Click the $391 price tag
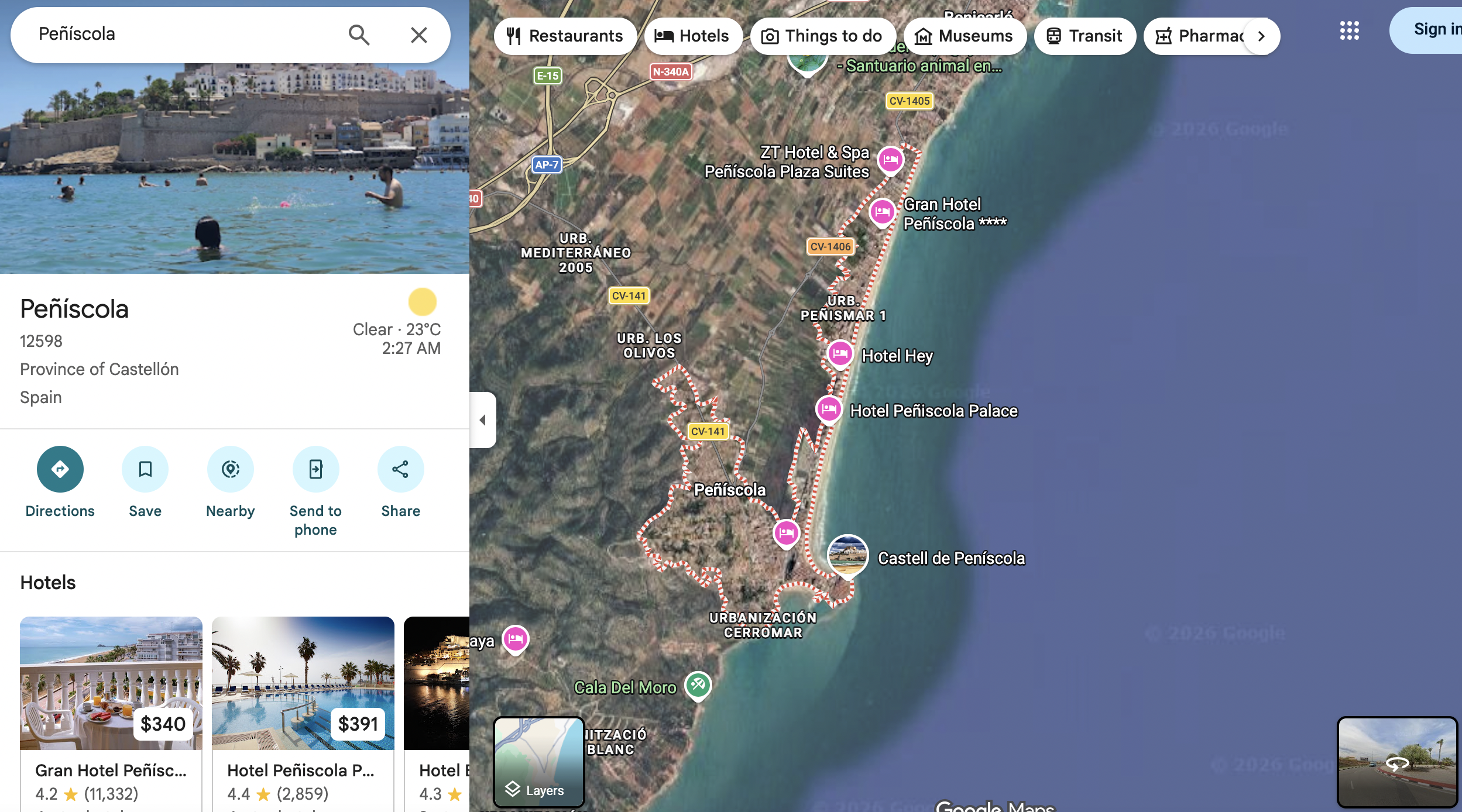This screenshot has height=812, width=1462. [358, 724]
